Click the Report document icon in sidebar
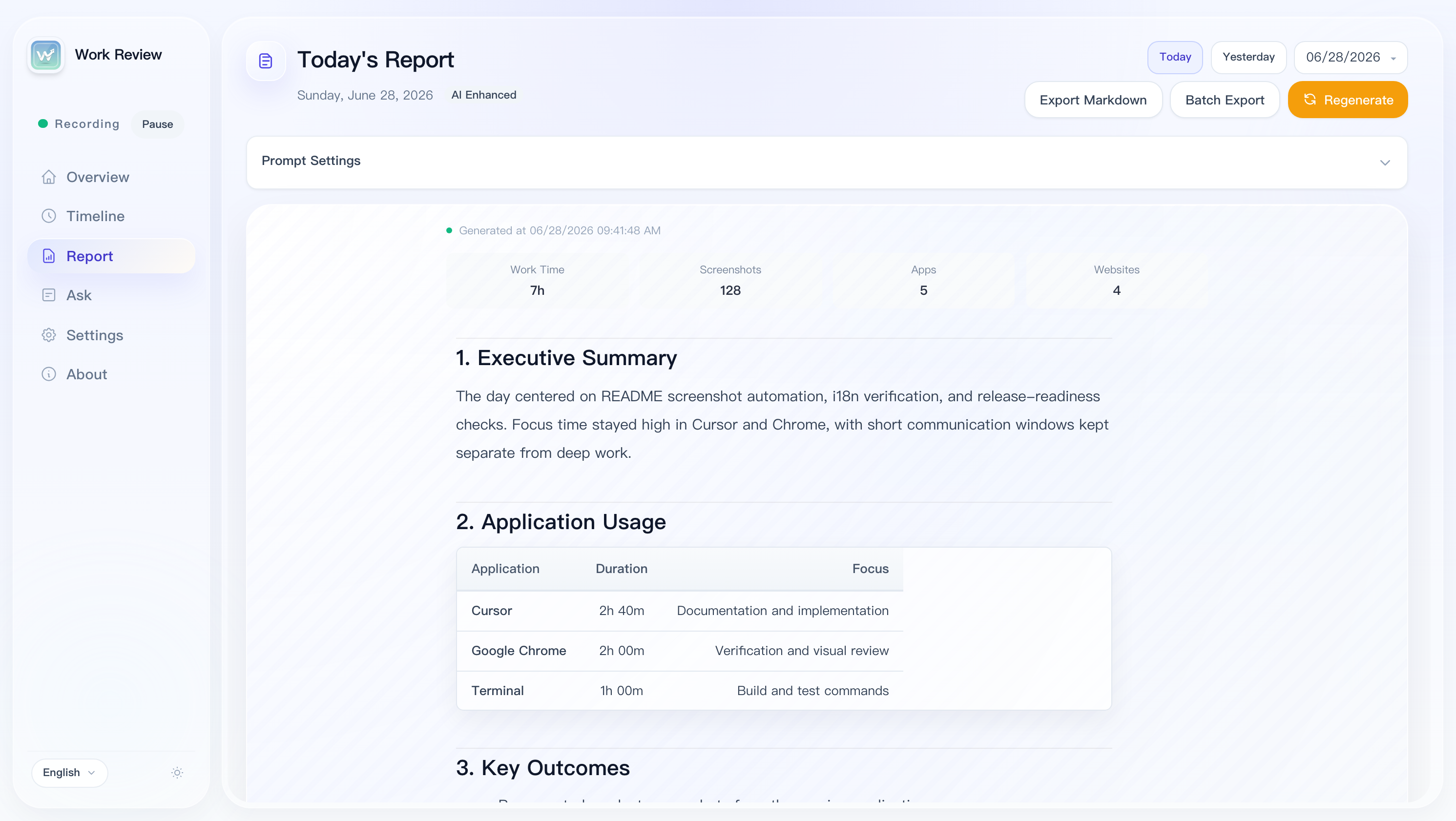Screen dimensions: 1456x821 49,256
